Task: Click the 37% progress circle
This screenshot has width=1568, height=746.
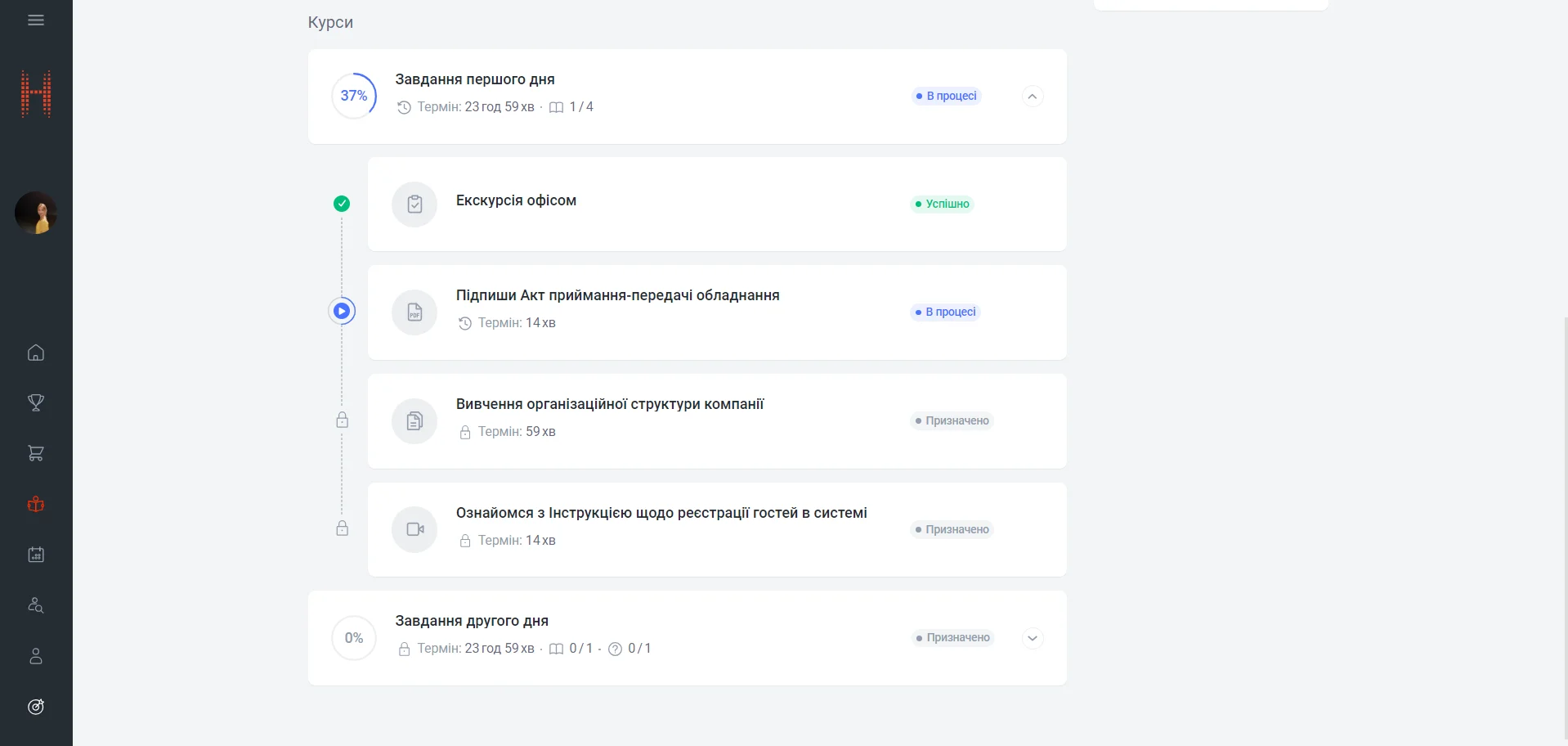Action: pos(354,96)
